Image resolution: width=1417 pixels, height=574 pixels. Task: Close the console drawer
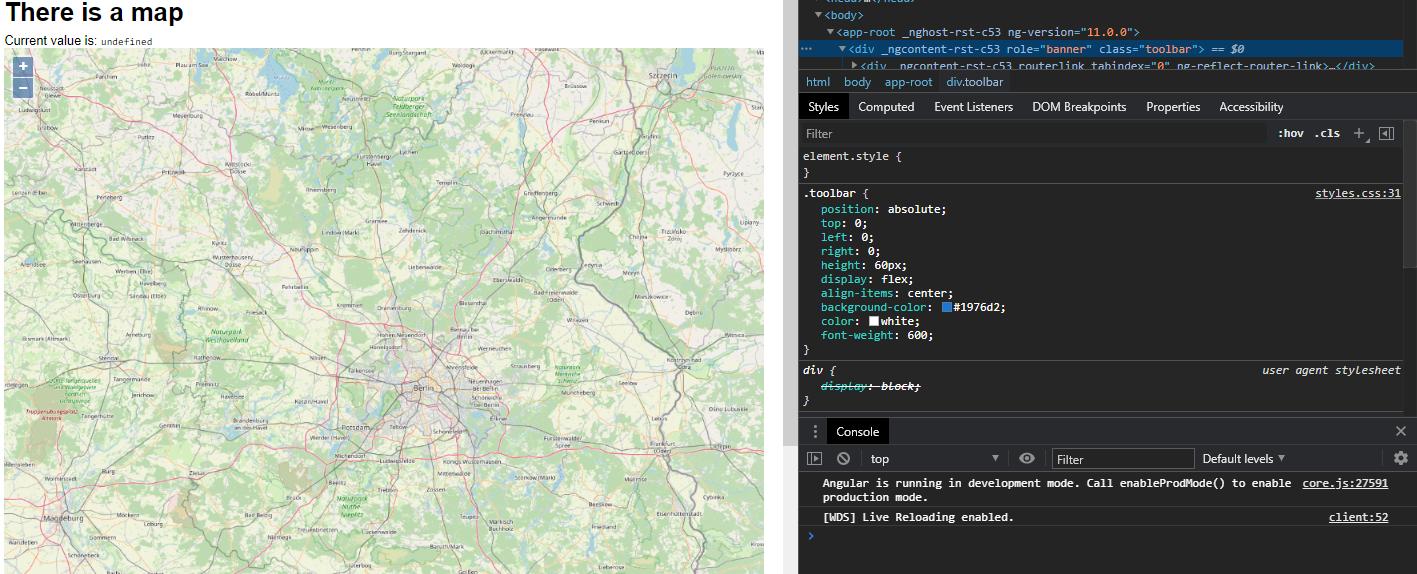coord(1400,431)
